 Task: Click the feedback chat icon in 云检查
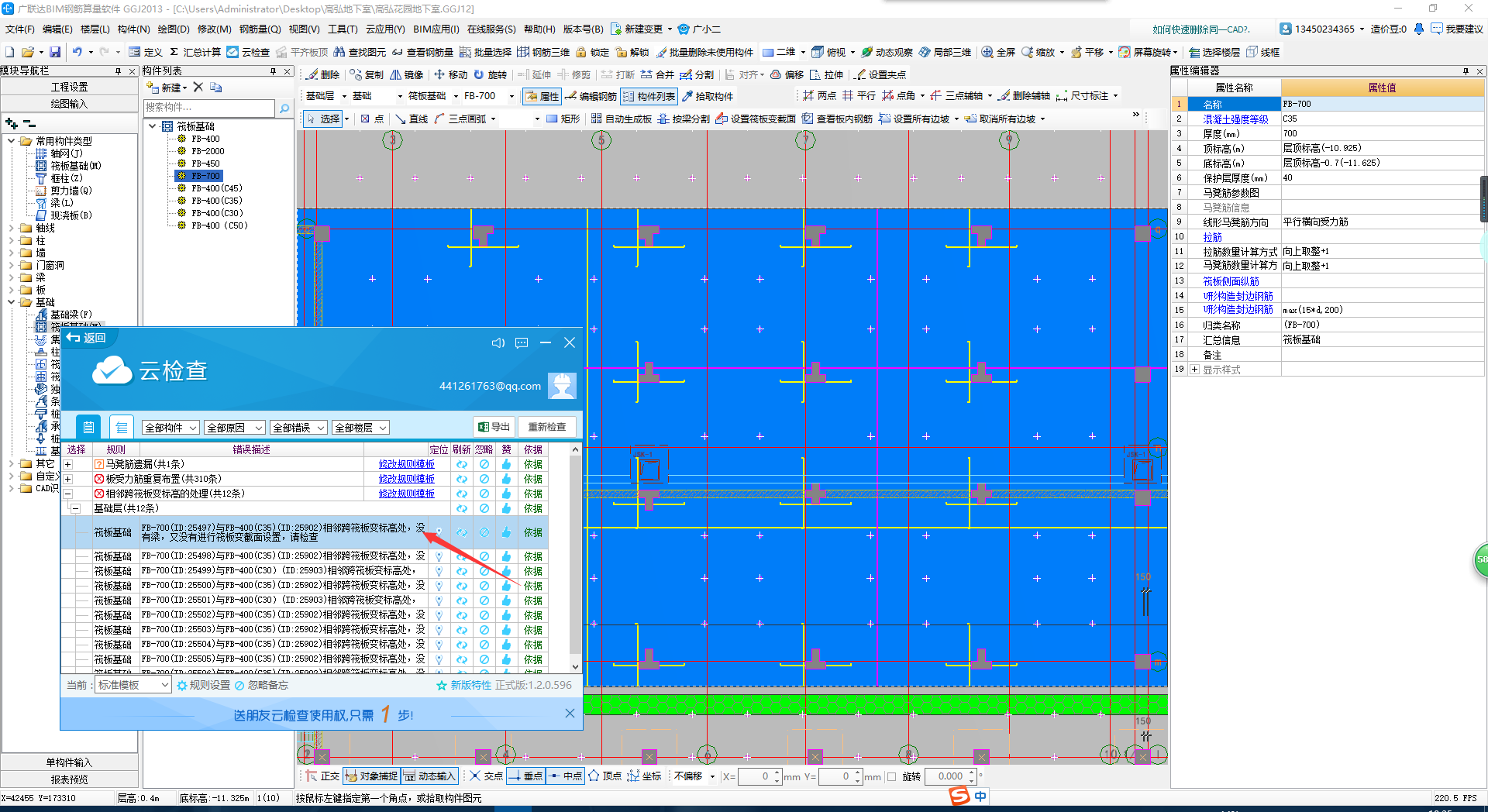[x=522, y=342]
